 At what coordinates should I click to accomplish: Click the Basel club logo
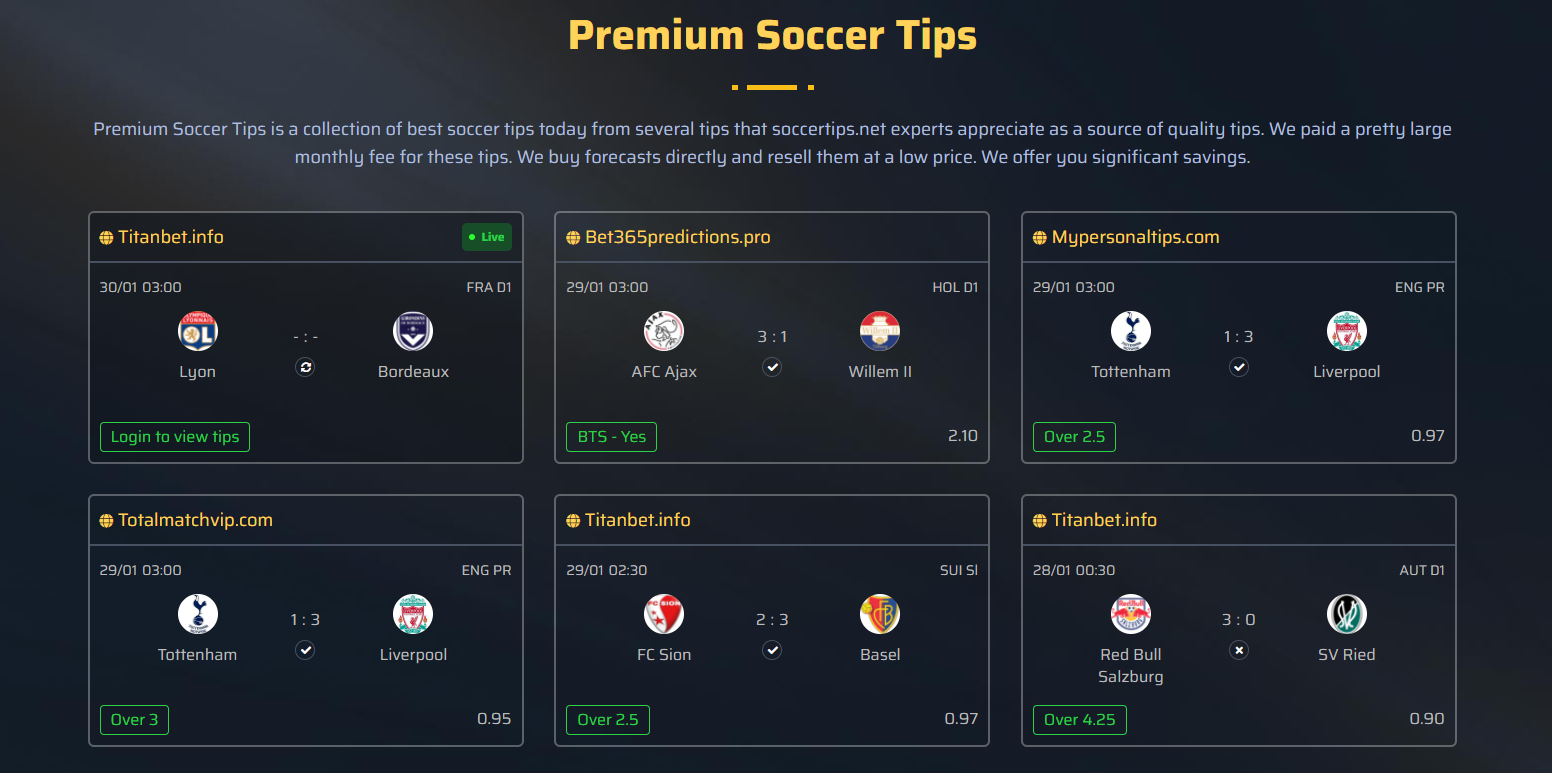(880, 613)
